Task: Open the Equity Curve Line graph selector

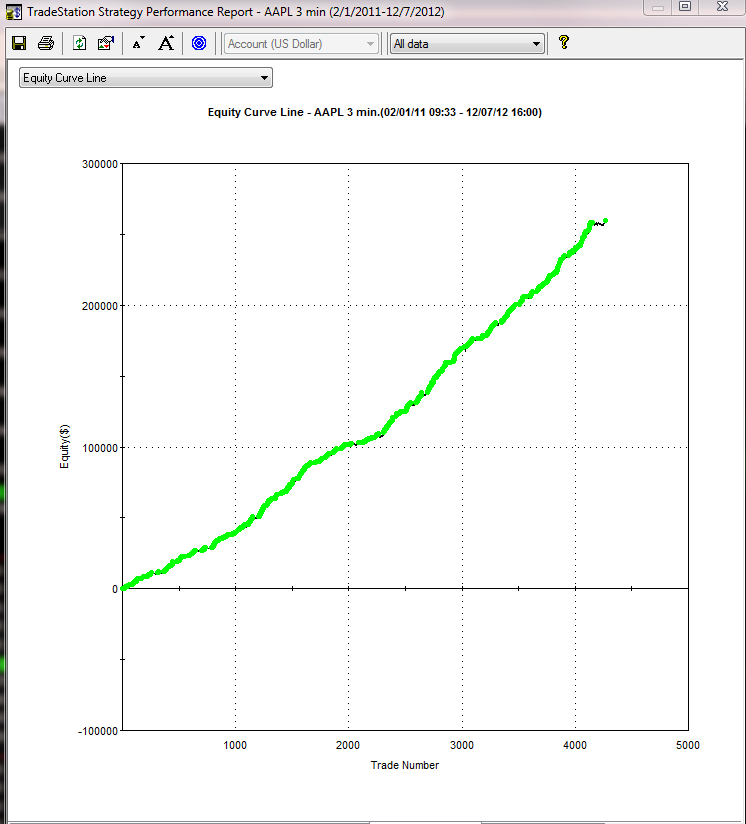Action: 146,78
